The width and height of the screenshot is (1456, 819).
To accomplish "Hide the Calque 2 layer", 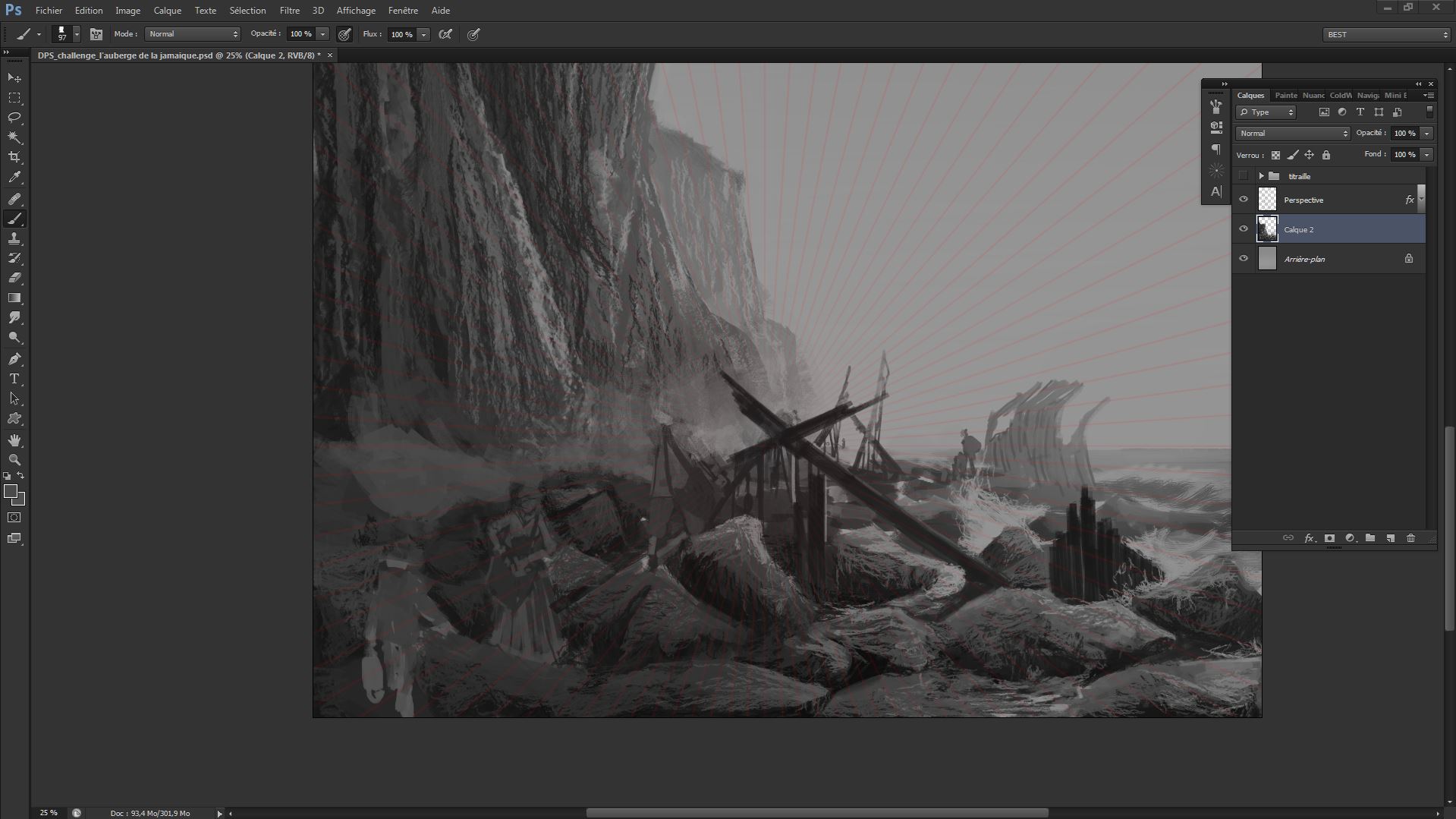I will [x=1244, y=229].
